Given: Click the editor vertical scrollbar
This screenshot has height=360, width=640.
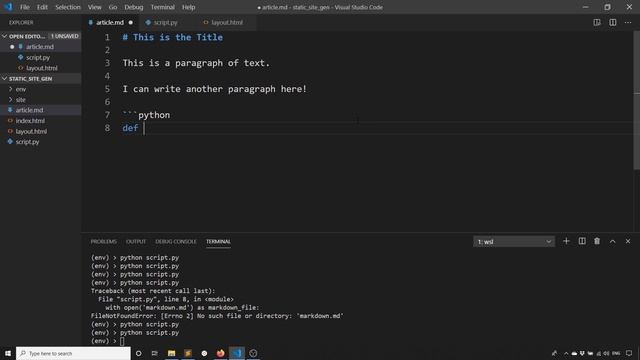Looking at the screenshot, I should 636,100.
